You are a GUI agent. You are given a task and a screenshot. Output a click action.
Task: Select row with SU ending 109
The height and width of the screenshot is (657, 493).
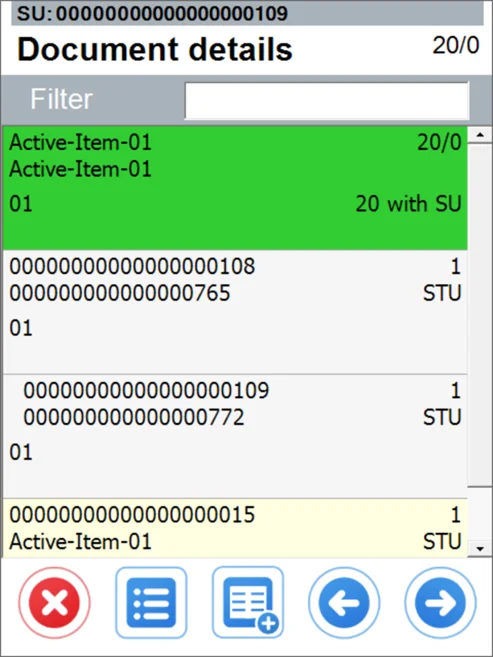(x=235, y=436)
